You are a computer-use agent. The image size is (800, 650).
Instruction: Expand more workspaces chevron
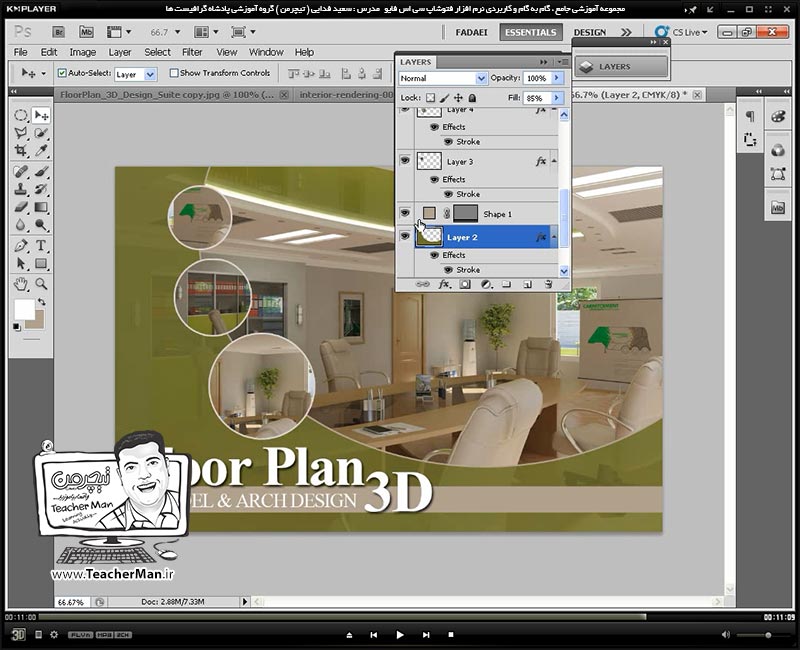click(627, 32)
